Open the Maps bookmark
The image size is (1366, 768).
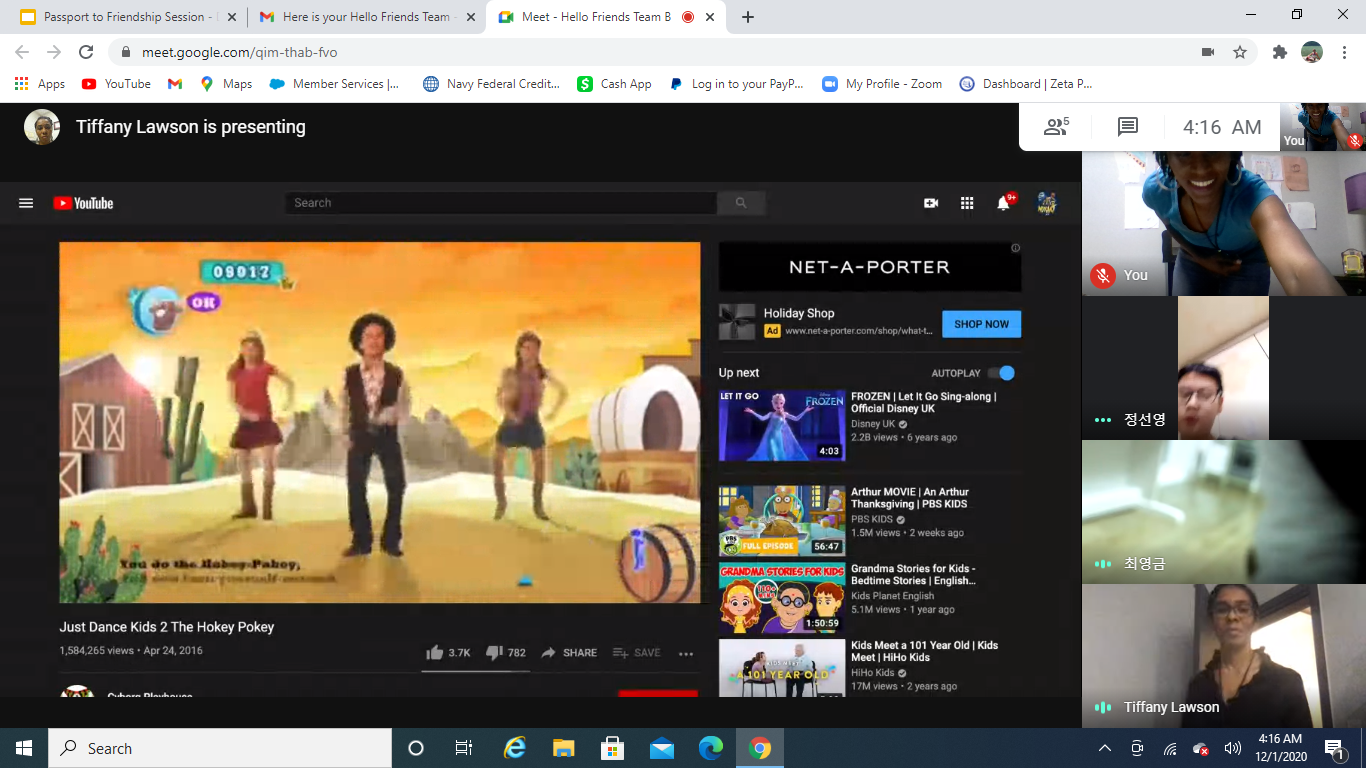click(x=226, y=84)
